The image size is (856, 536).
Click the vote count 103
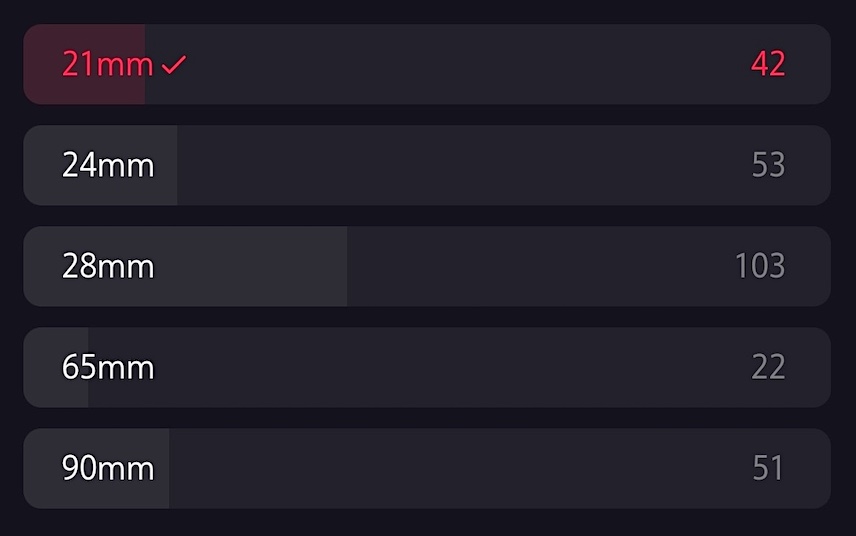(x=759, y=266)
